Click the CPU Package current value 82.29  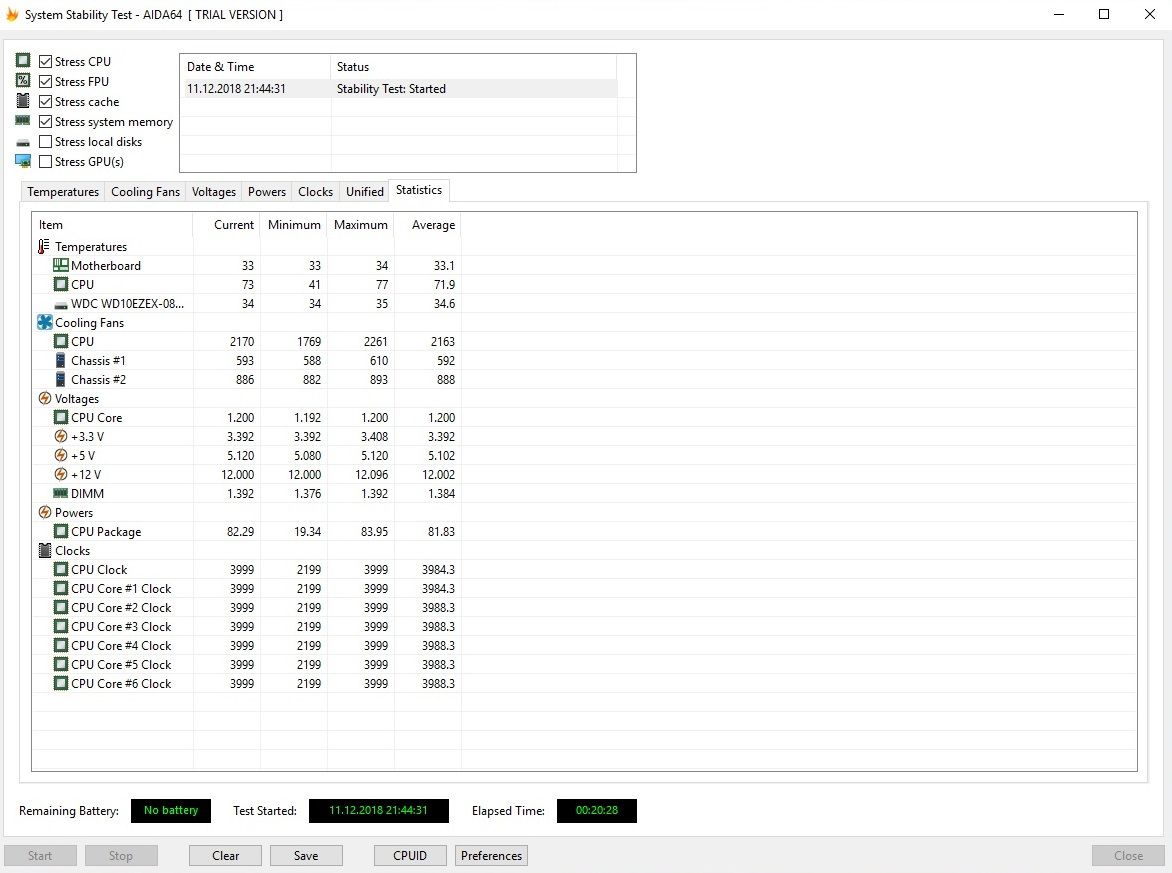click(240, 531)
